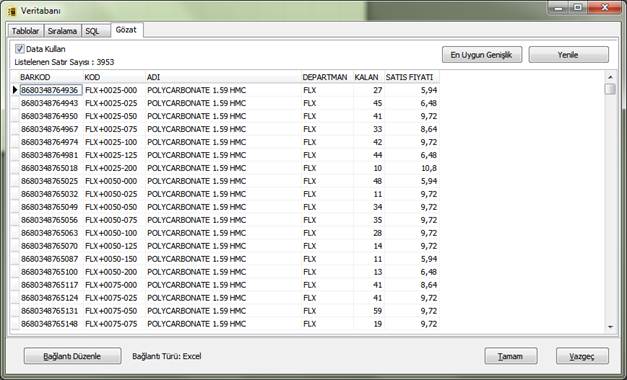Select code cell FLX+0050-075

coord(114,220)
